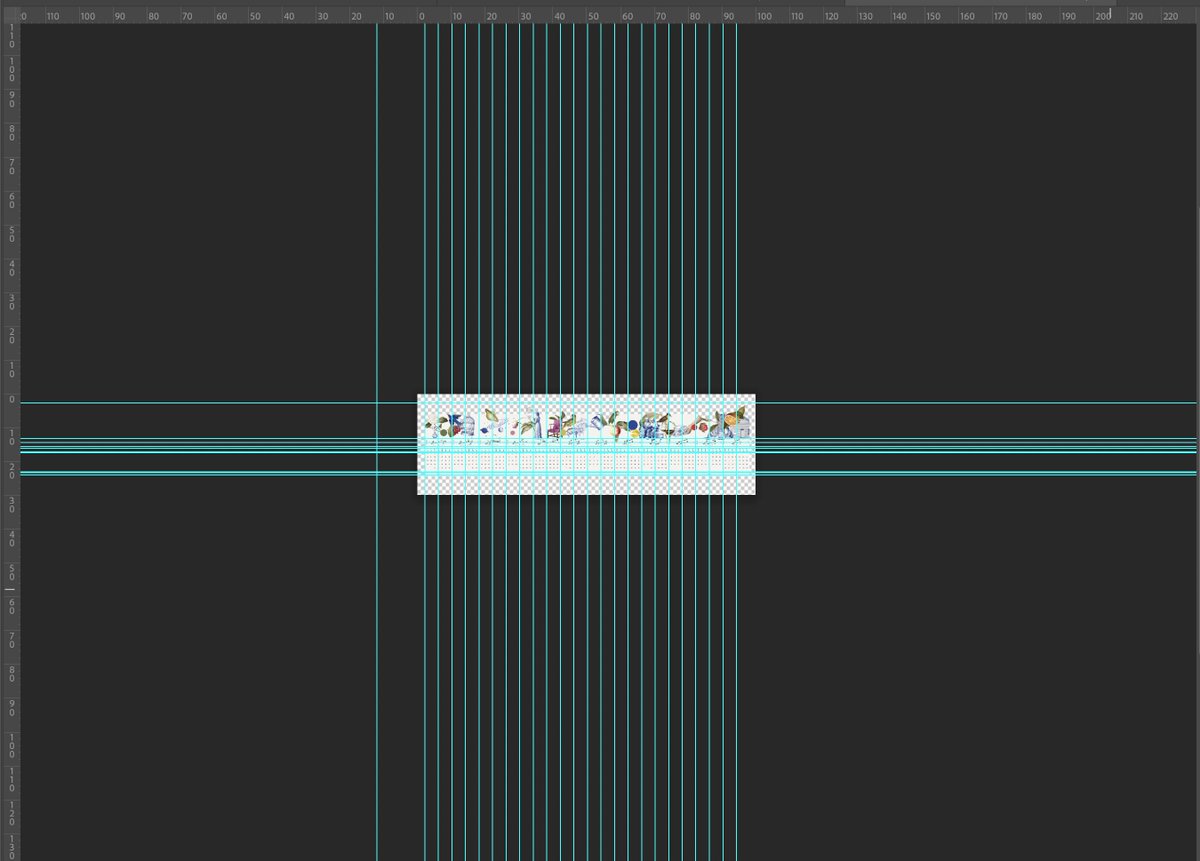Click the "160" mark on the horizontal ruler

(967, 17)
